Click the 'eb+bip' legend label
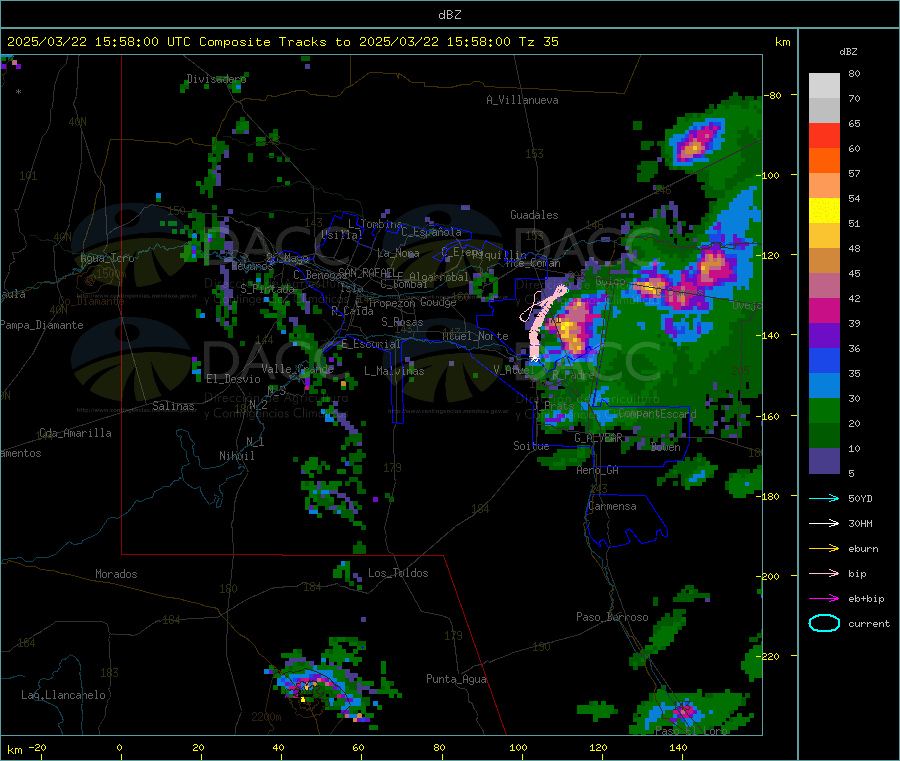The width and height of the screenshot is (900, 761). (x=866, y=599)
